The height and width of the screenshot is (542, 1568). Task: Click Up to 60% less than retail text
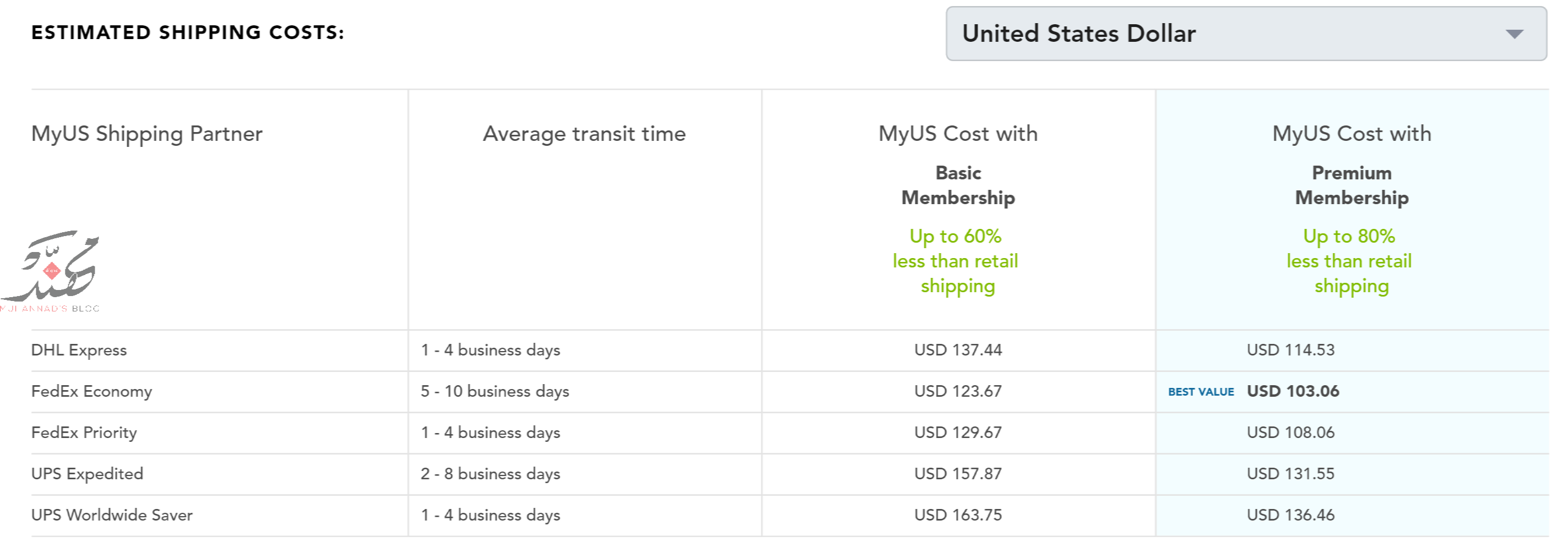tap(956, 261)
